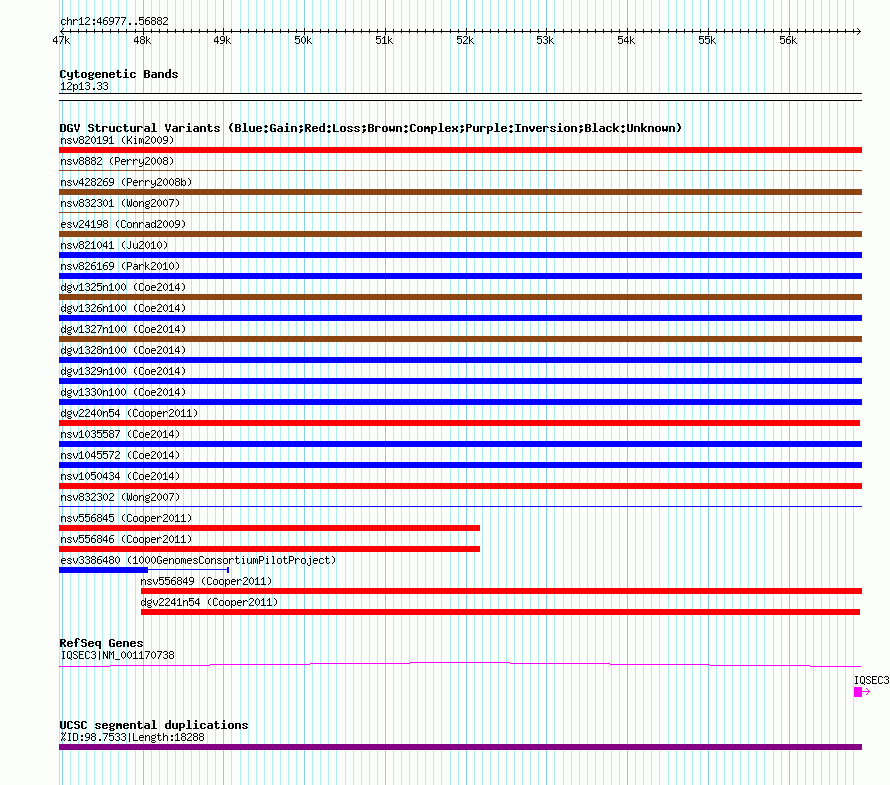The image size is (890, 785).
Task: Click the thick blue esv3386480 segment
Action: click(103, 570)
